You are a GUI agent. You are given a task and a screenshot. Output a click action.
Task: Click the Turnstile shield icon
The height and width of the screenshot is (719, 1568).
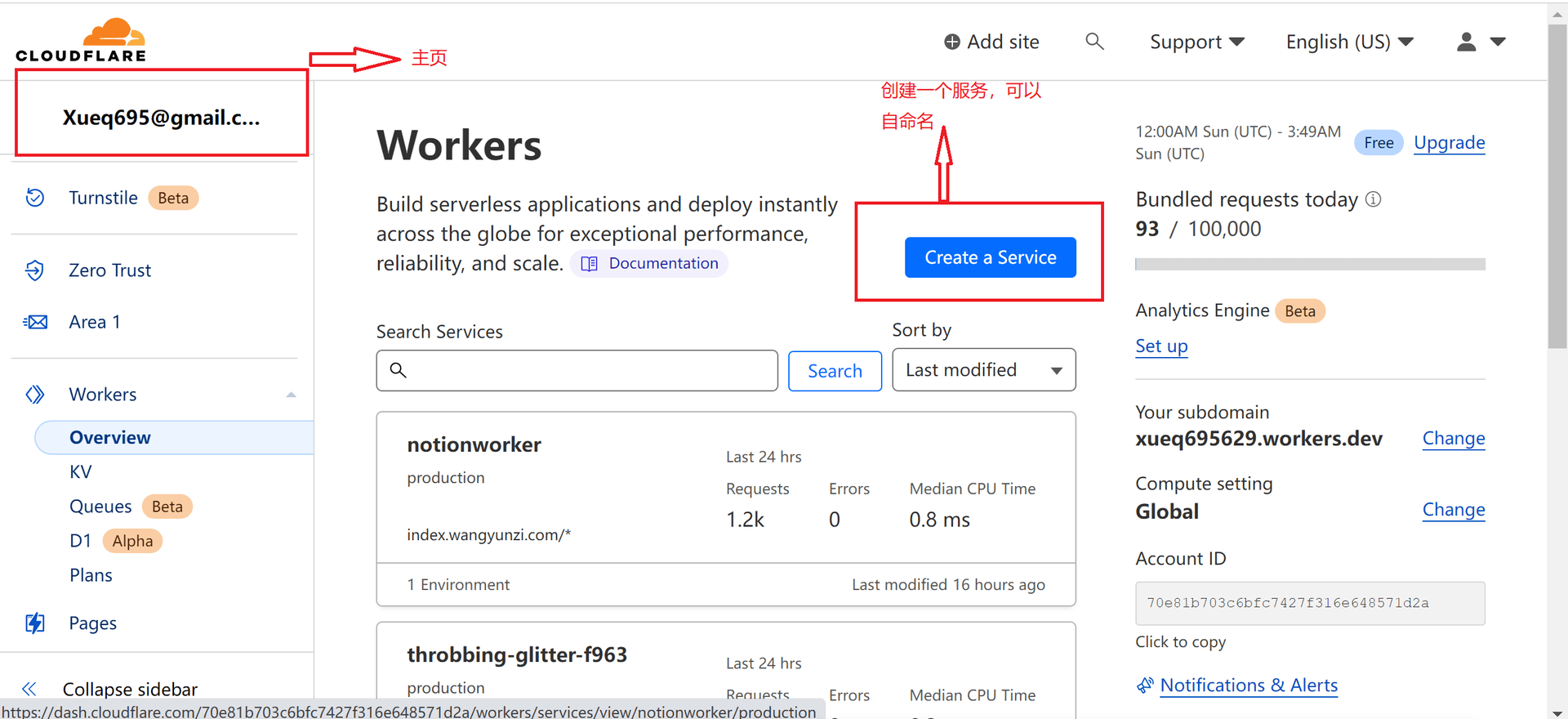35,198
